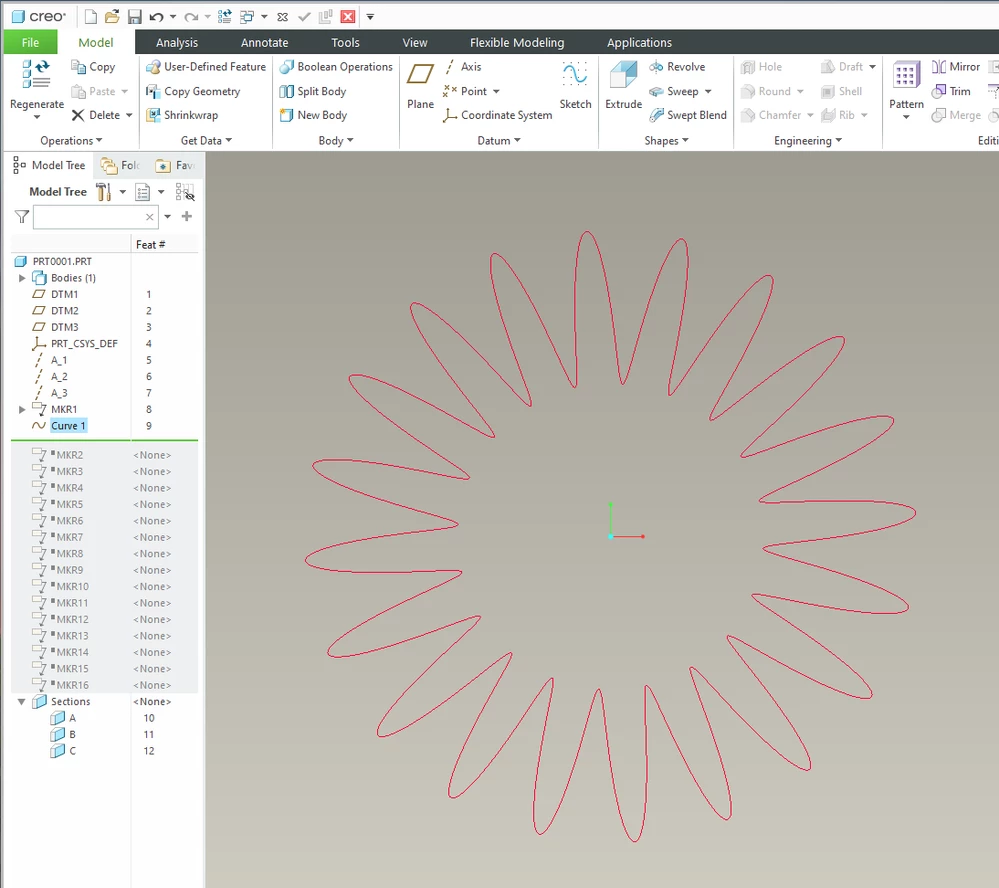Open the Point dropdown arrow
Image resolution: width=999 pixels, height=888 pixels.
pyautogui.click(x=496, y=92)
